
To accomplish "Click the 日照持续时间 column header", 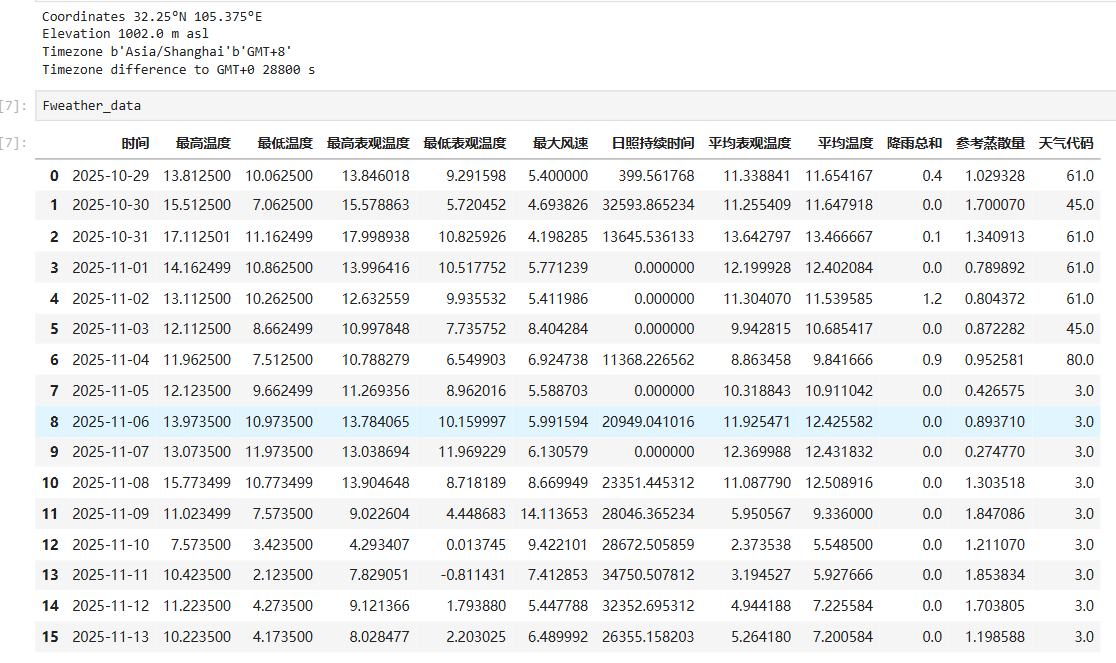I will [653, 143].
